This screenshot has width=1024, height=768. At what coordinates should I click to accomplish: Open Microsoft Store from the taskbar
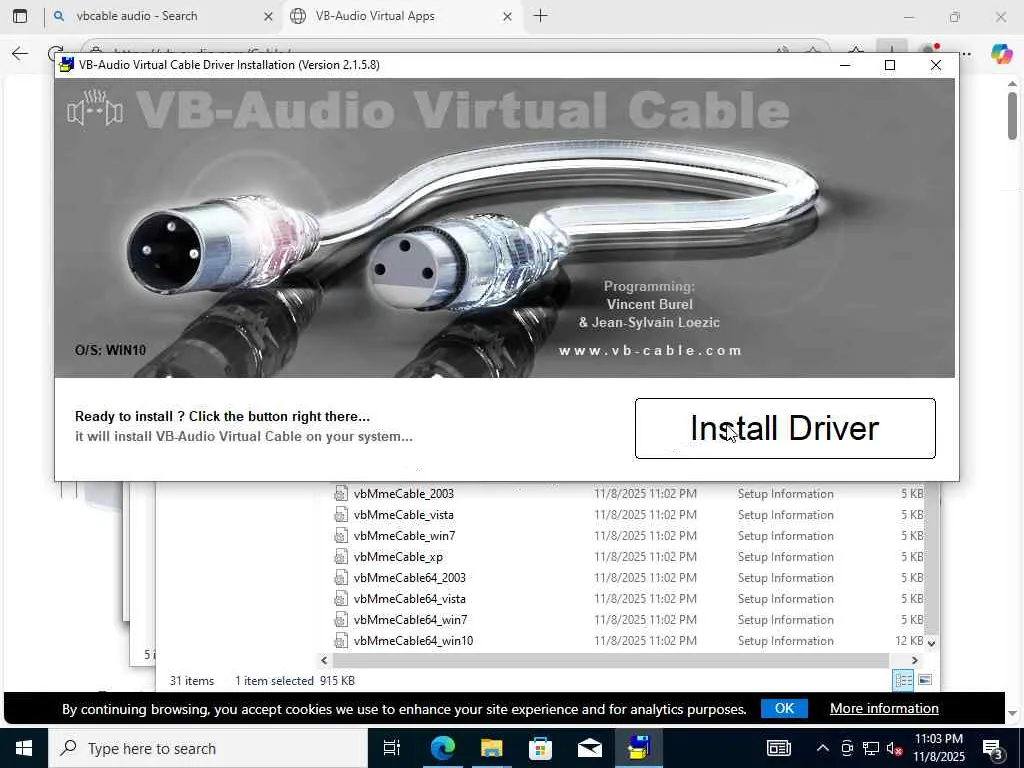(540, 748)
